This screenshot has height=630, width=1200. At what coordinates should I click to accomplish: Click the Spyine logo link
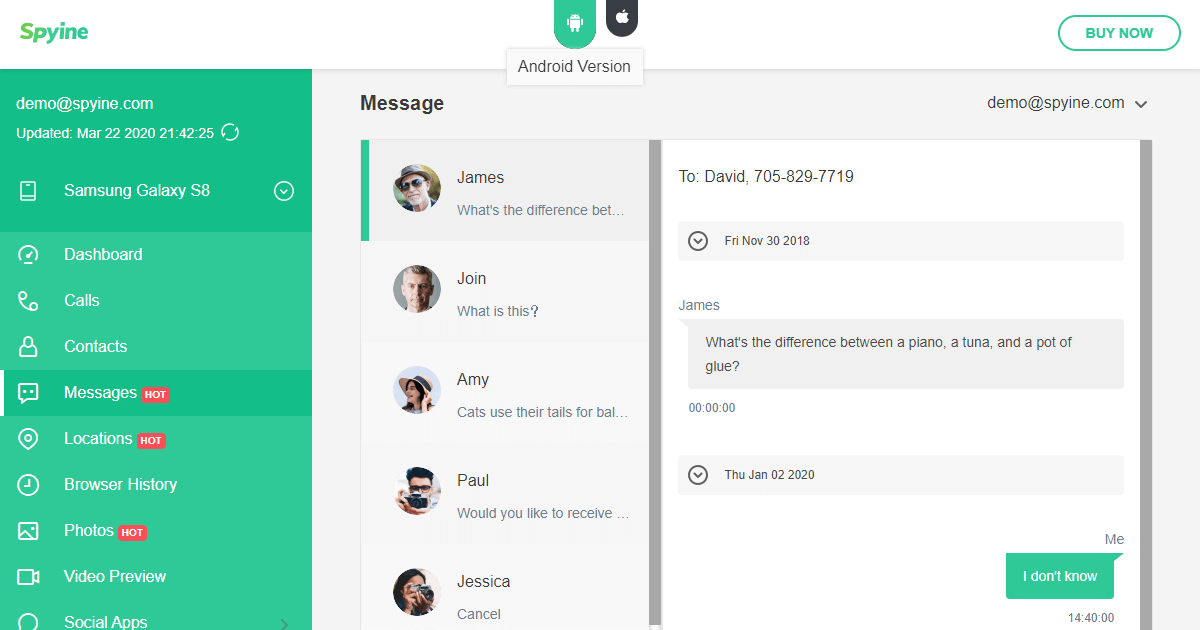pos(54,32)
